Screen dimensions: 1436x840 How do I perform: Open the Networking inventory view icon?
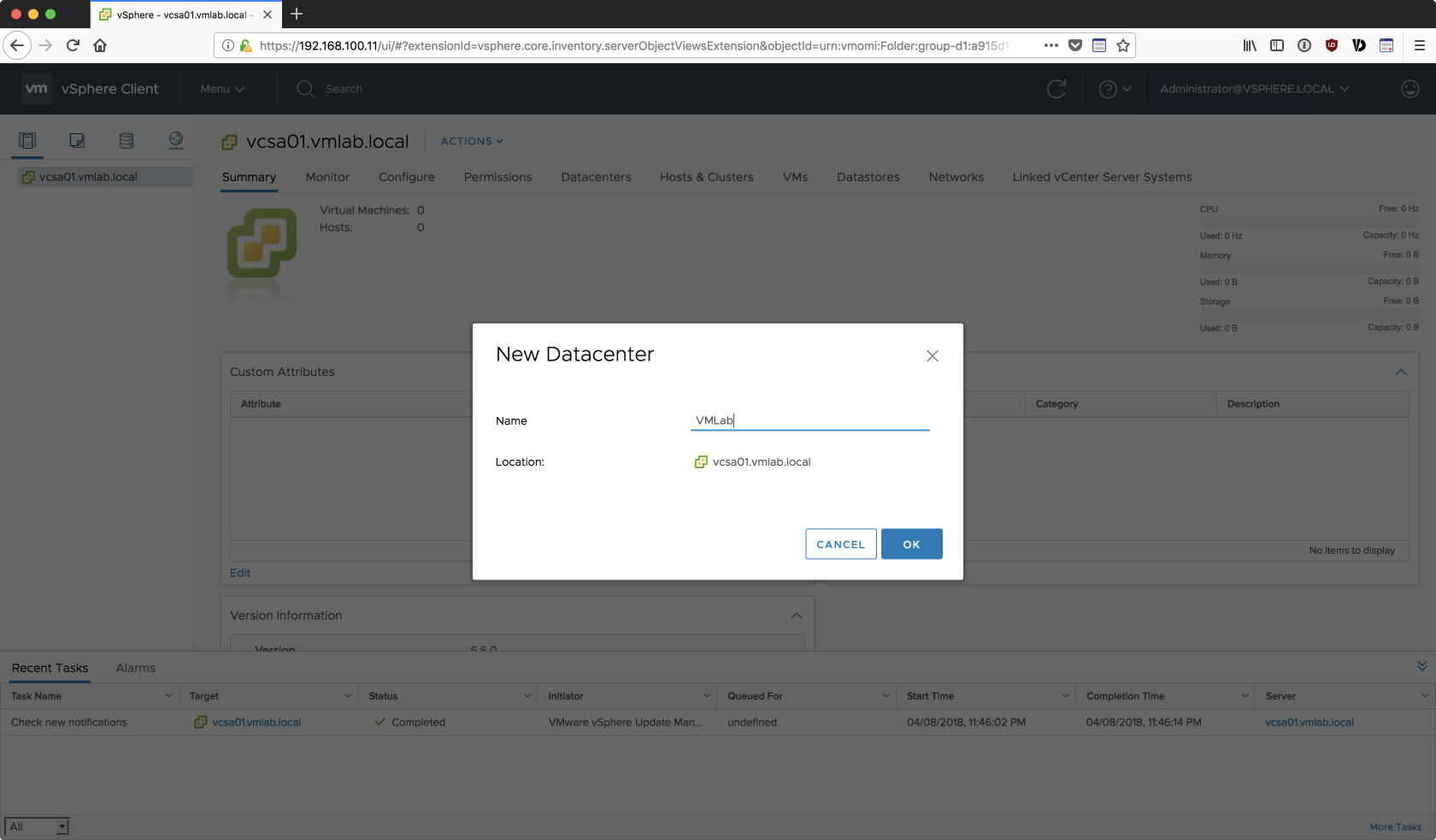pyautogui.click(x=176, y=140)
